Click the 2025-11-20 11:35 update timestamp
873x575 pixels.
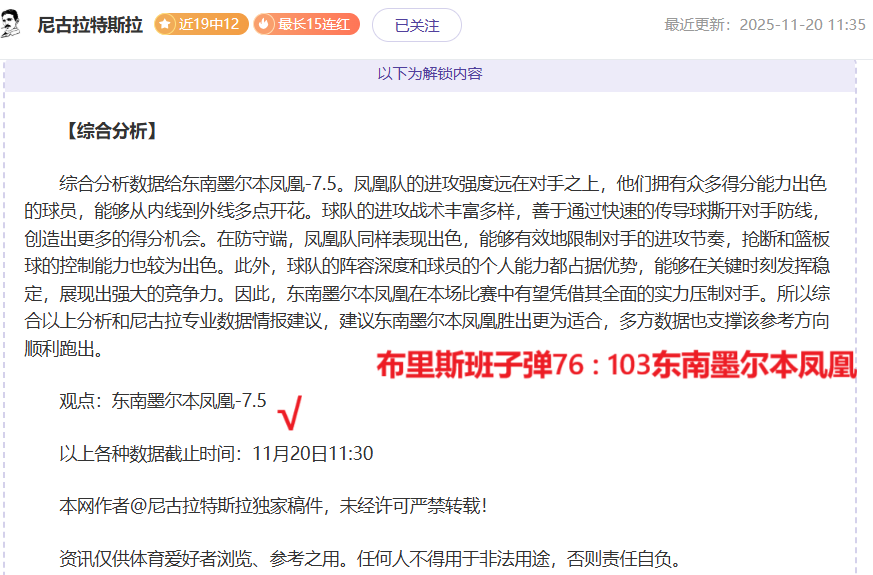pyautogui.click(x=802, y=25)
